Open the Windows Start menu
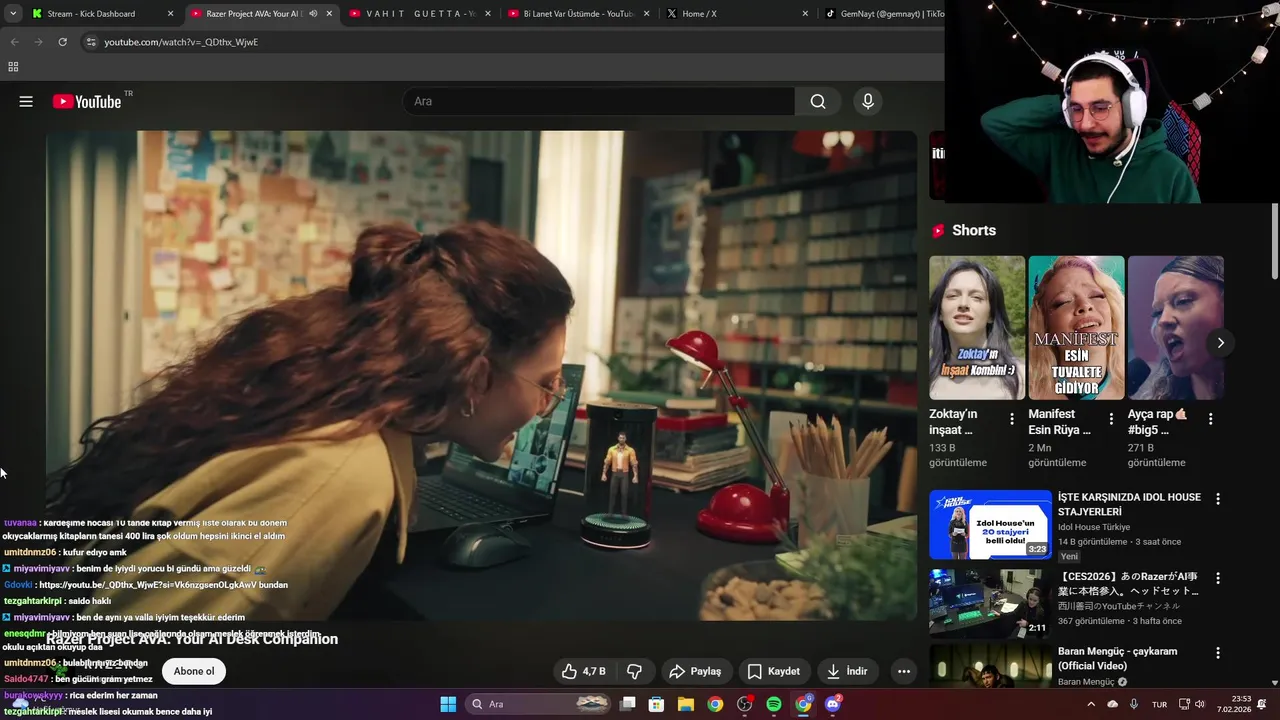Viewport: 1280px width, 720px height. pos(448,704)
